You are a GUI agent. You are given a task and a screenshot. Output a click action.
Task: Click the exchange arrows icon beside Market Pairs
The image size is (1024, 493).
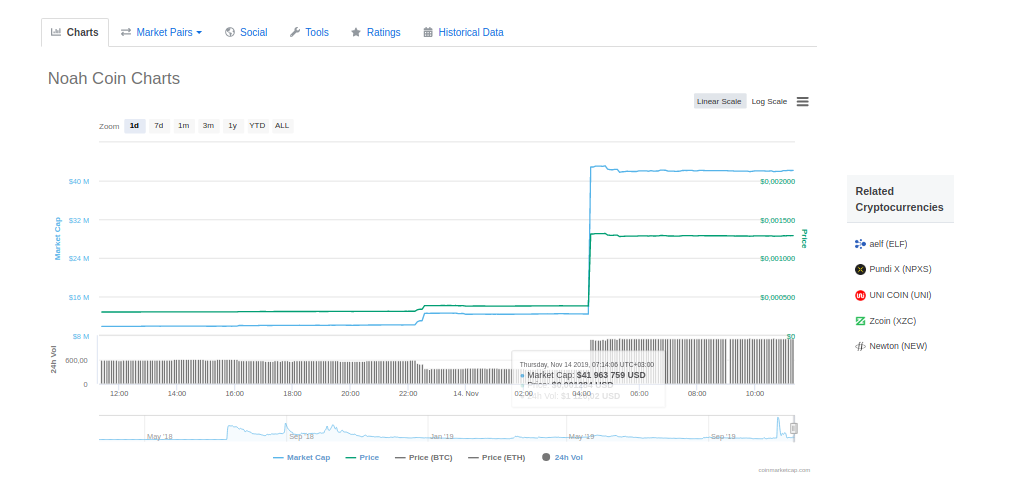pos(126,32)
